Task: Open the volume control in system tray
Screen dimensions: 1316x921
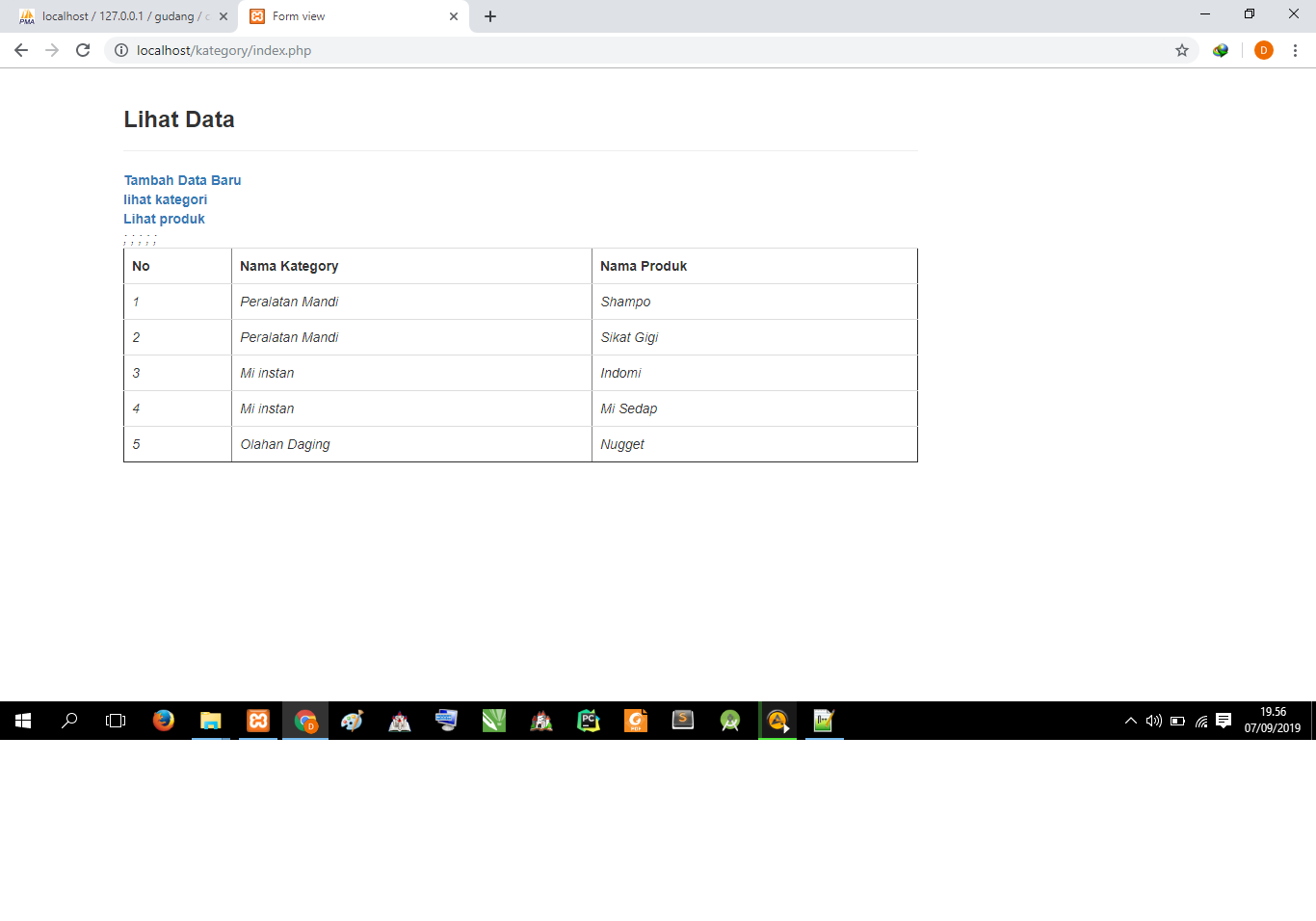Action: point(1154,721)
